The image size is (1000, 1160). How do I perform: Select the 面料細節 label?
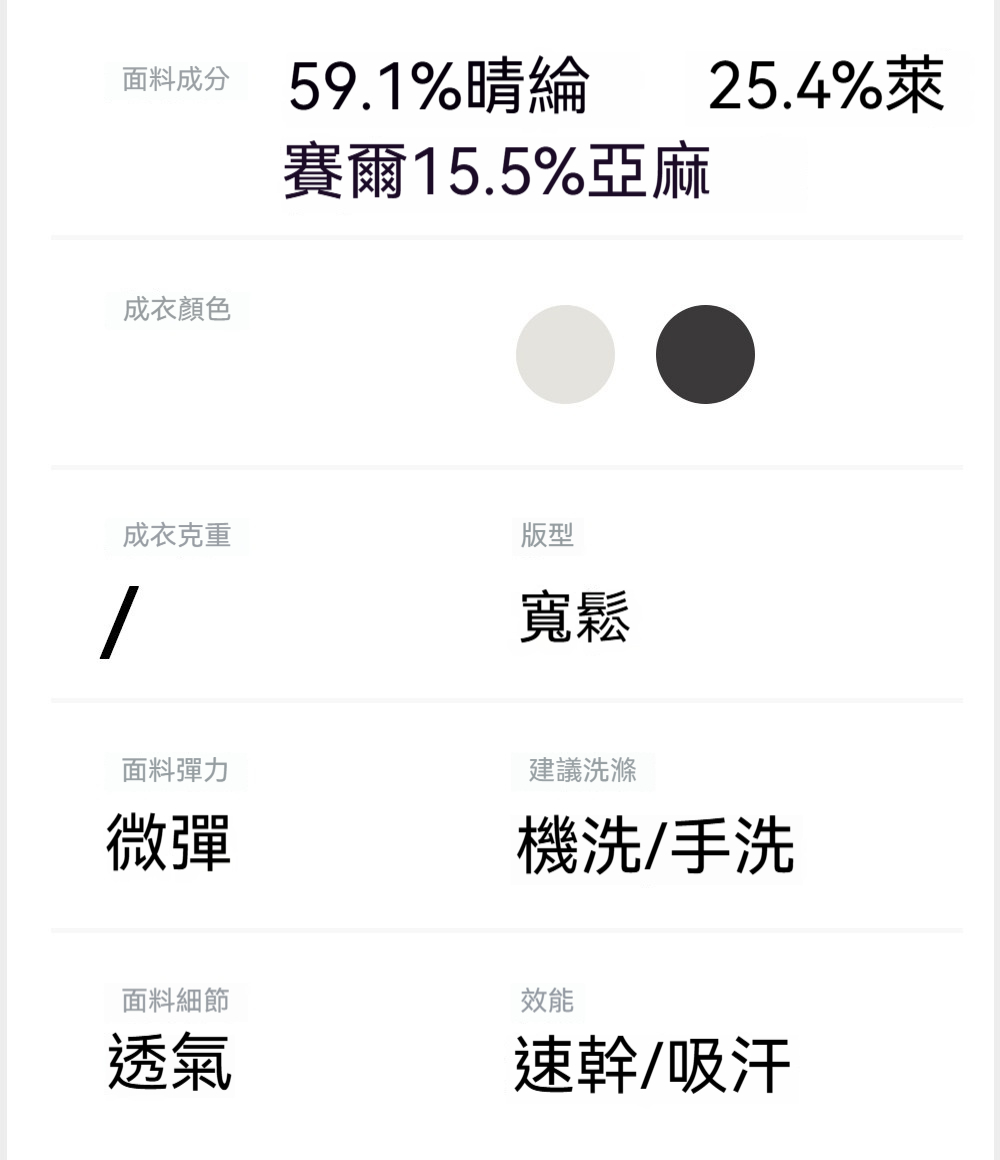(175, 1000)
